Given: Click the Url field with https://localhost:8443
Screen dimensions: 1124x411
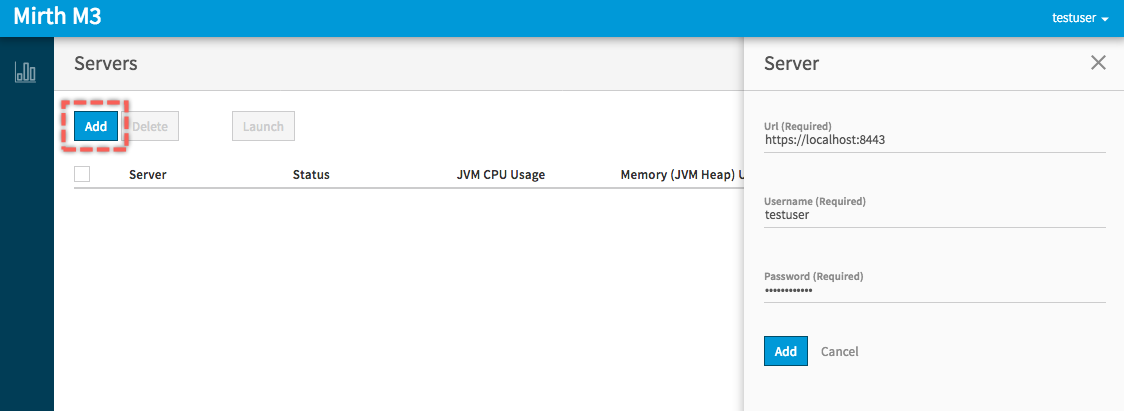Looking at the screenshot, I should (935, 140).
